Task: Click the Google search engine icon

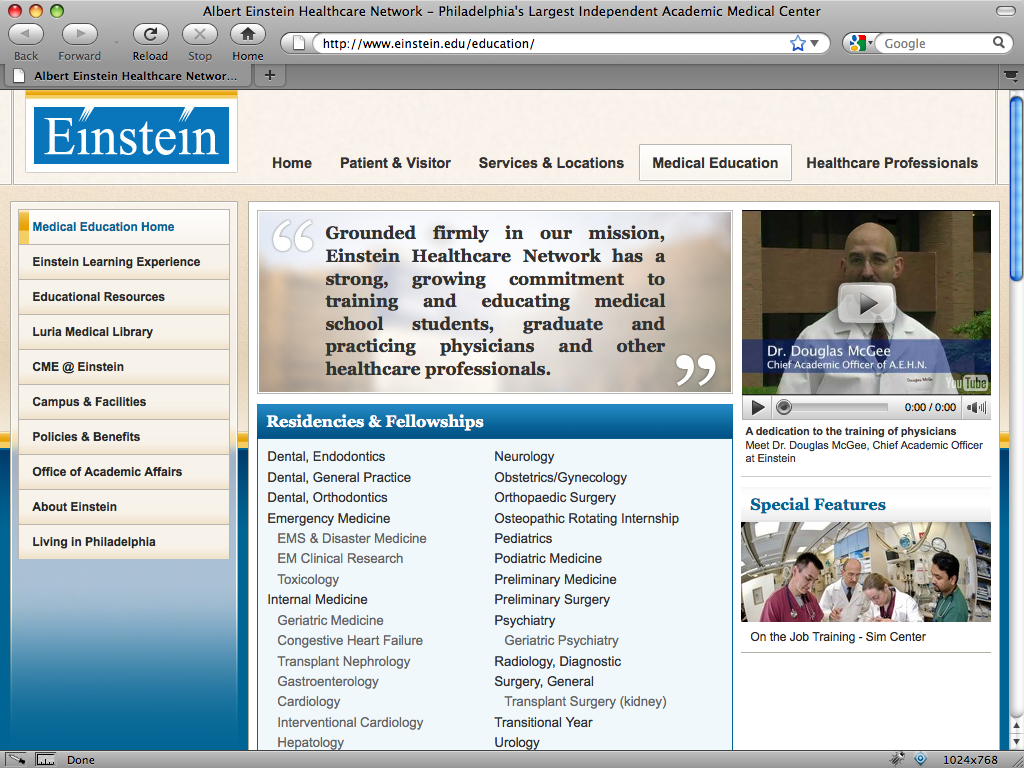Action: point(856,43)
